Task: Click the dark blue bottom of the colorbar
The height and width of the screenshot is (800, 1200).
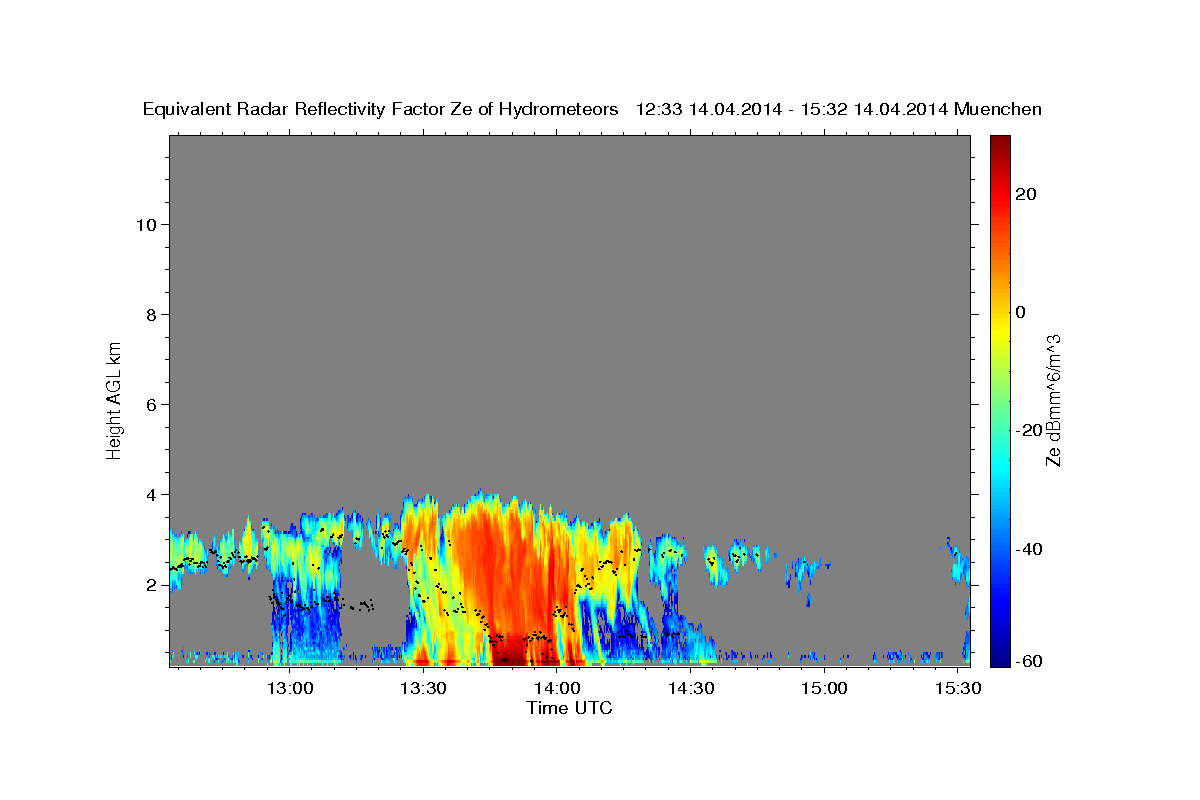Action: (x=1000, y=655)
